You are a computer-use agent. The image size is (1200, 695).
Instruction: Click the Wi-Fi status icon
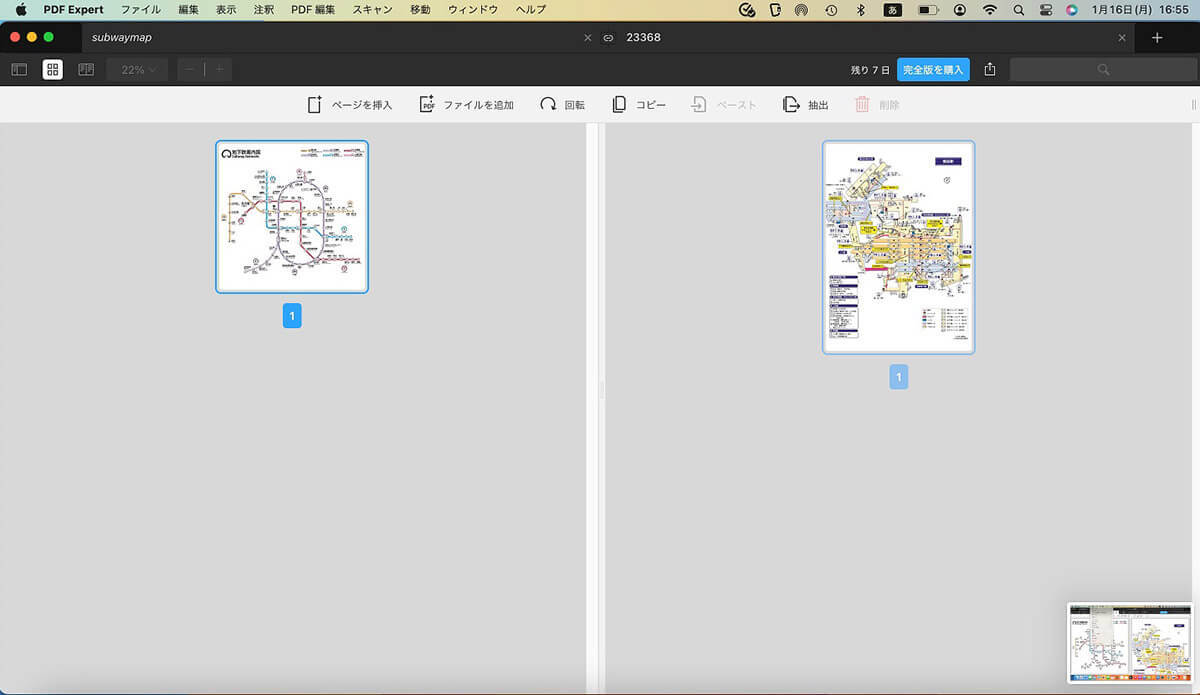click(x=990, y=9)
